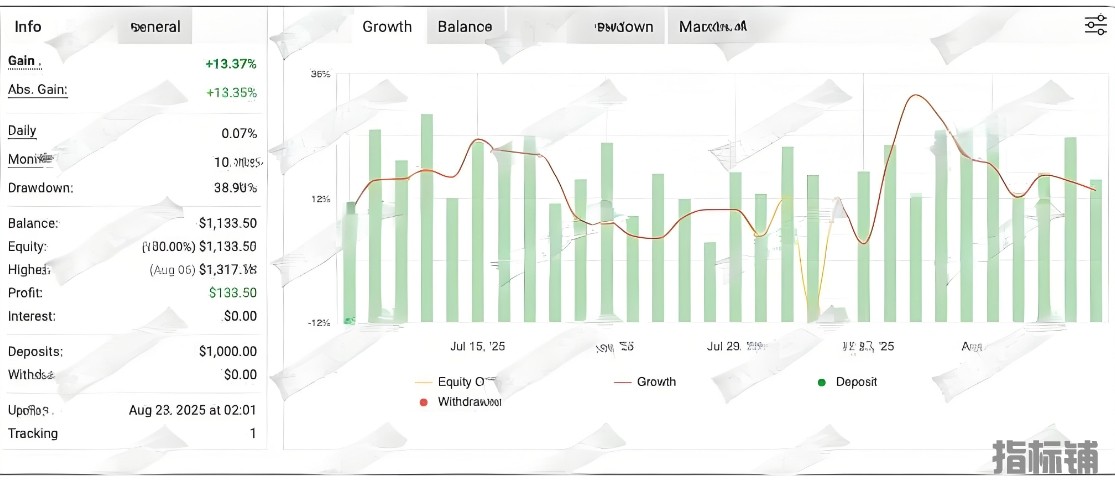
Task: Select the General tab
Action: click(x=156, y=27)
